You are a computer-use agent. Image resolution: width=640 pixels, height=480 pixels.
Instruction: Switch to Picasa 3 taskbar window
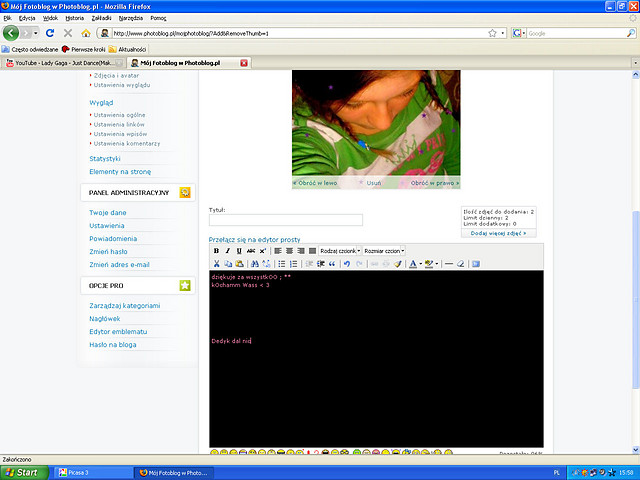(x=93, y=473)
